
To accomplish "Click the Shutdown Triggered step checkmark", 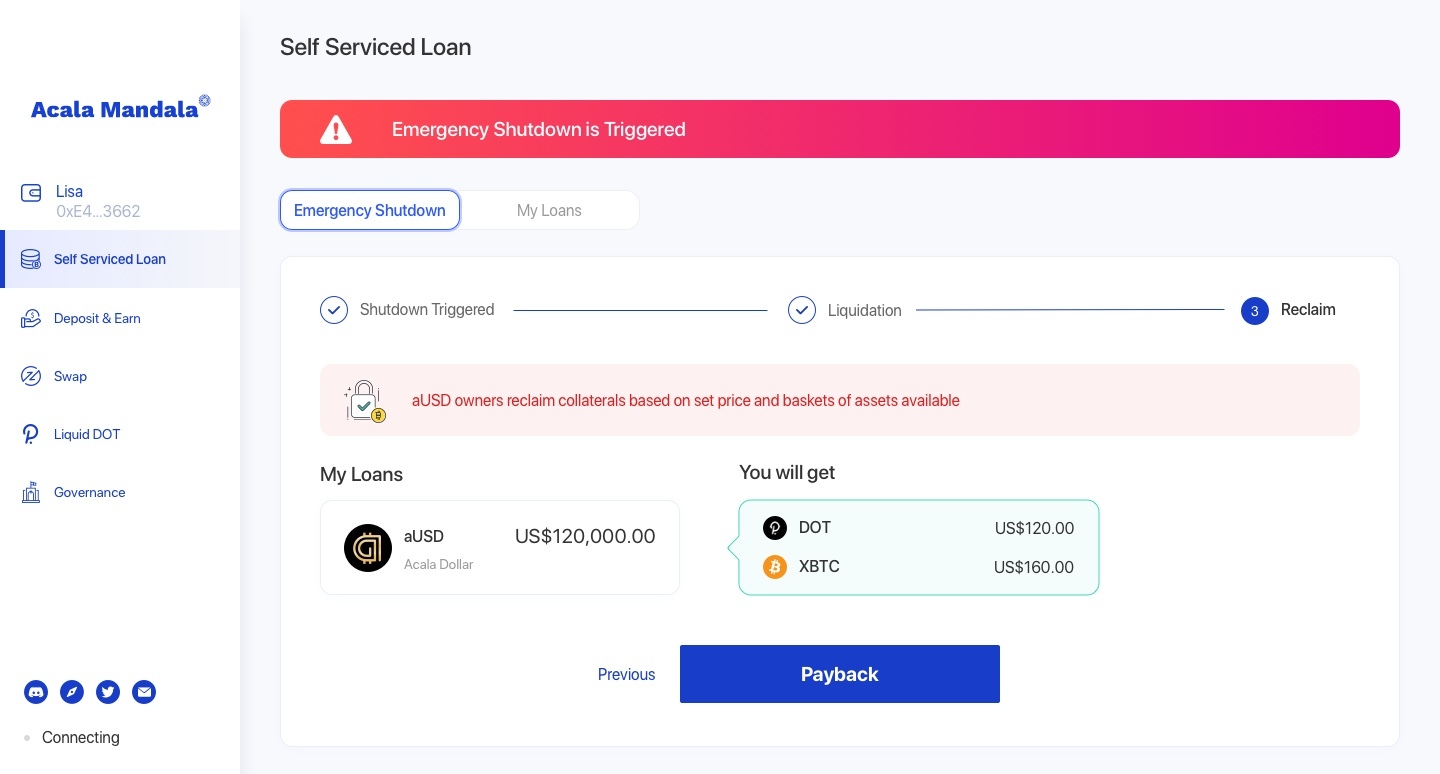I will point(334,310).
